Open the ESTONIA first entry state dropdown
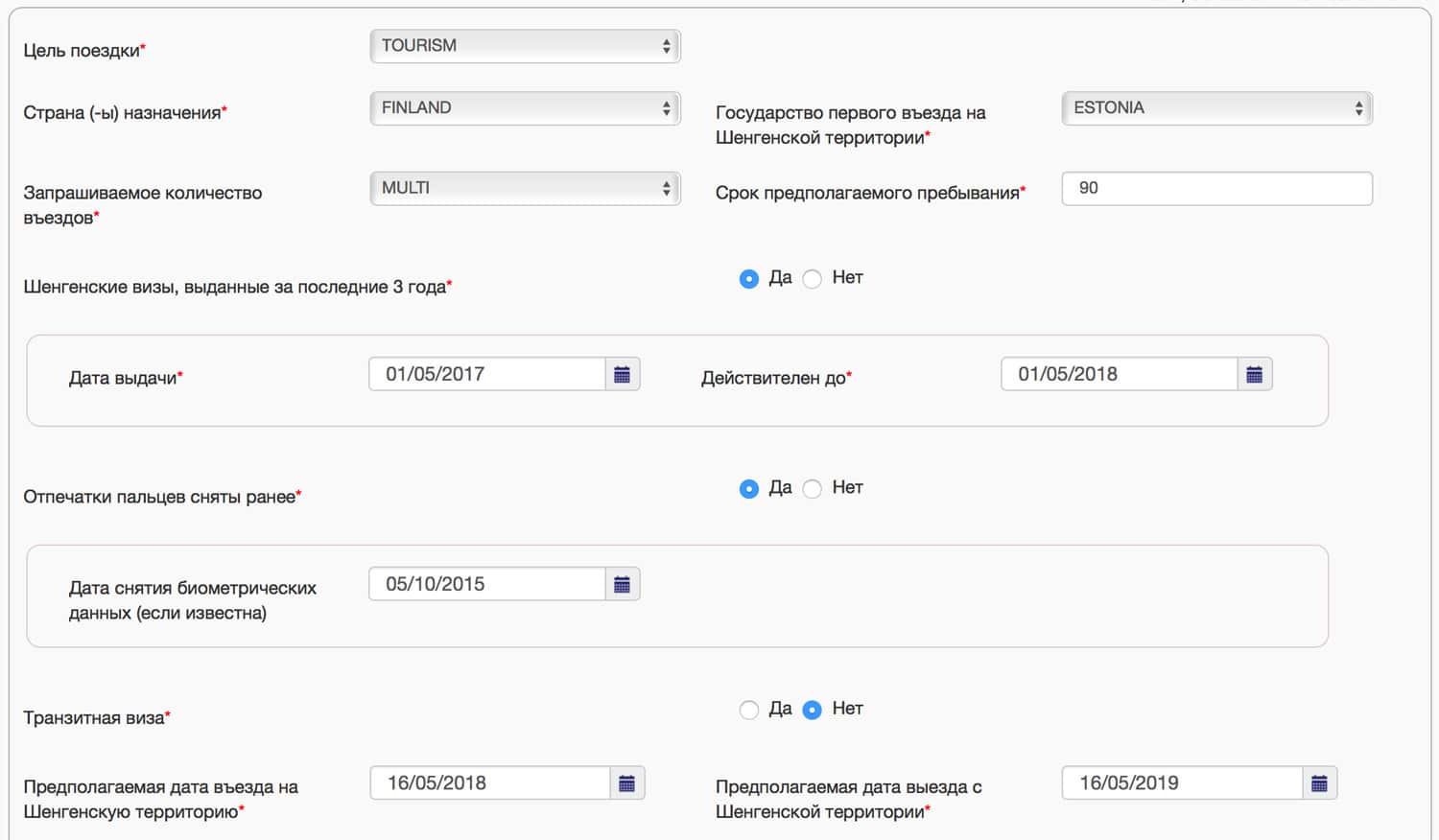 point(1216,108)
